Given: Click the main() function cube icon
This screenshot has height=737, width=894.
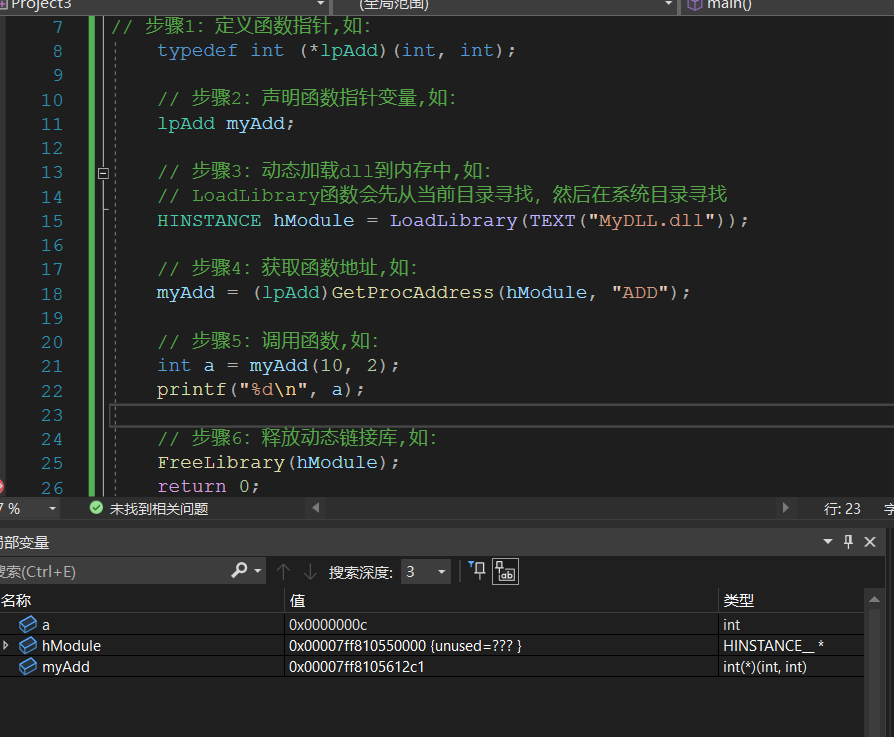Looking at the screenshot, I should (x=694, y=4).
